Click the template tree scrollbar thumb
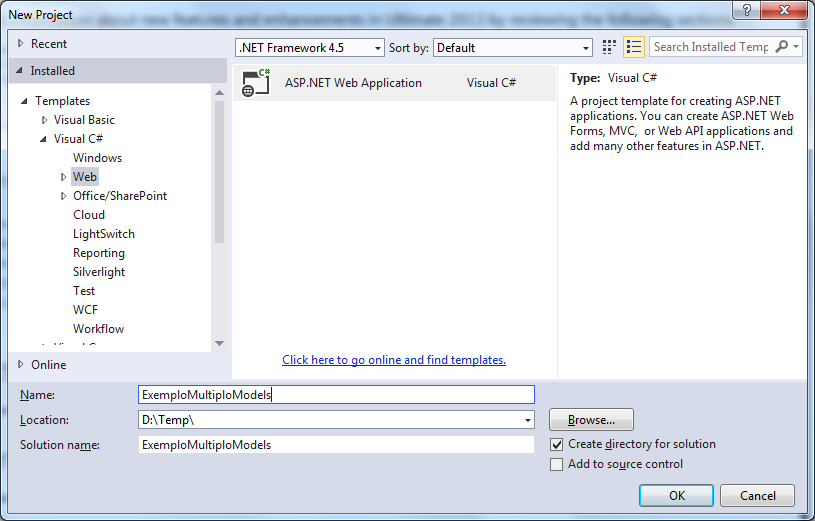815x521 pixels. tap(219, 172)
